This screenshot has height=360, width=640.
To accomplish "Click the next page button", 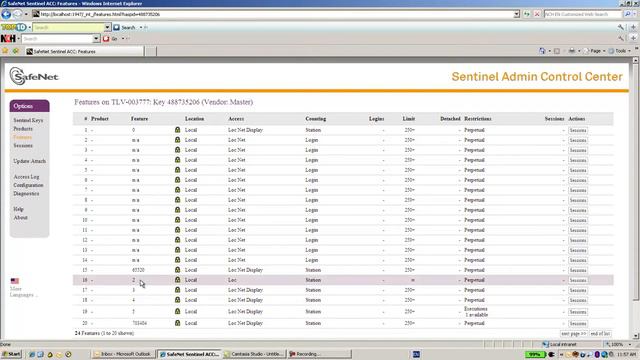I will 574,333.
